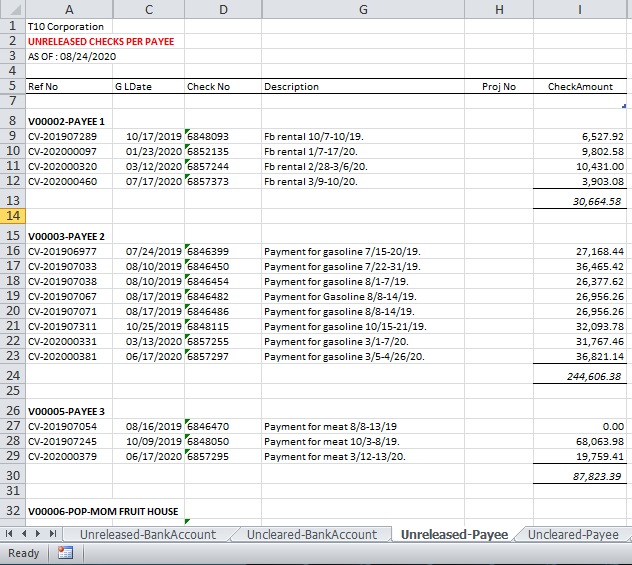Select the Unreleased-Payee sheet tab
Viewport: 632px width, 565px height.
coord(454,534)
